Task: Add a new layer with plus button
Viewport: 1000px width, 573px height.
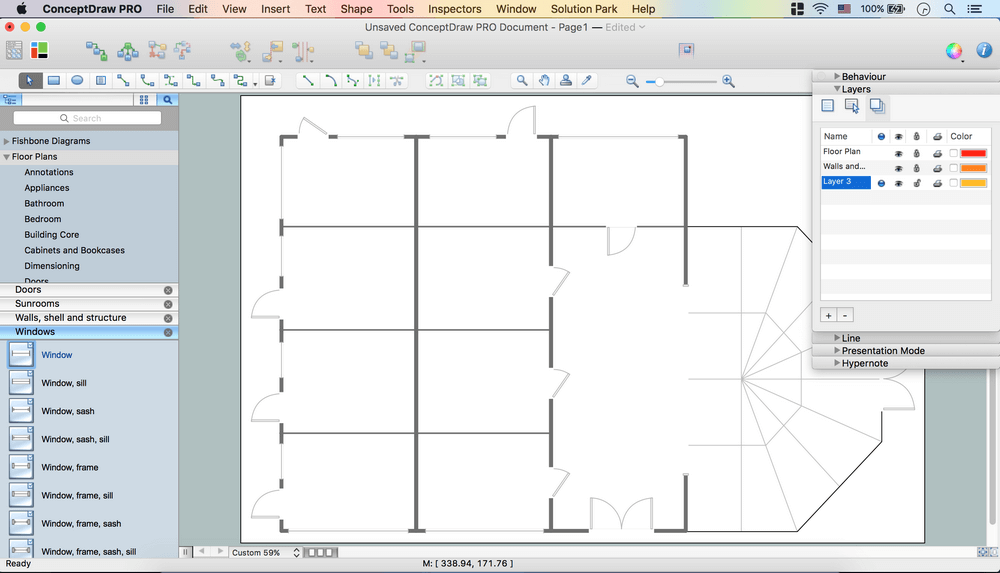Action: point(828,315)
